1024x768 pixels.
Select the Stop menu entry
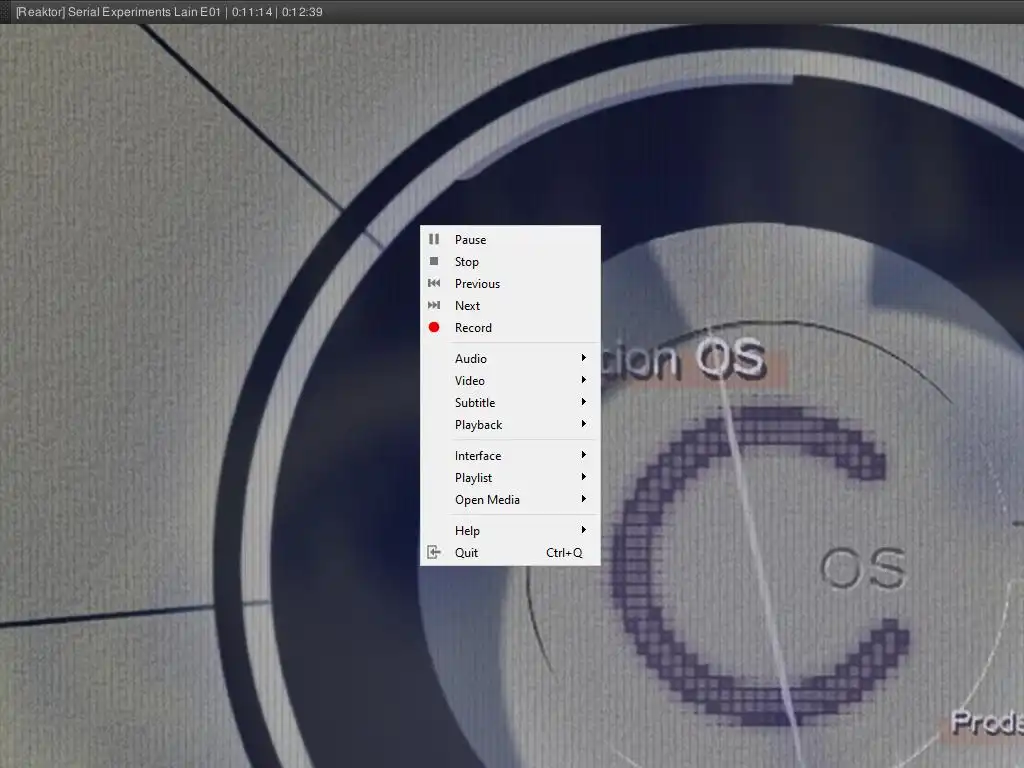pyautogui.click(x=510, y=262)
